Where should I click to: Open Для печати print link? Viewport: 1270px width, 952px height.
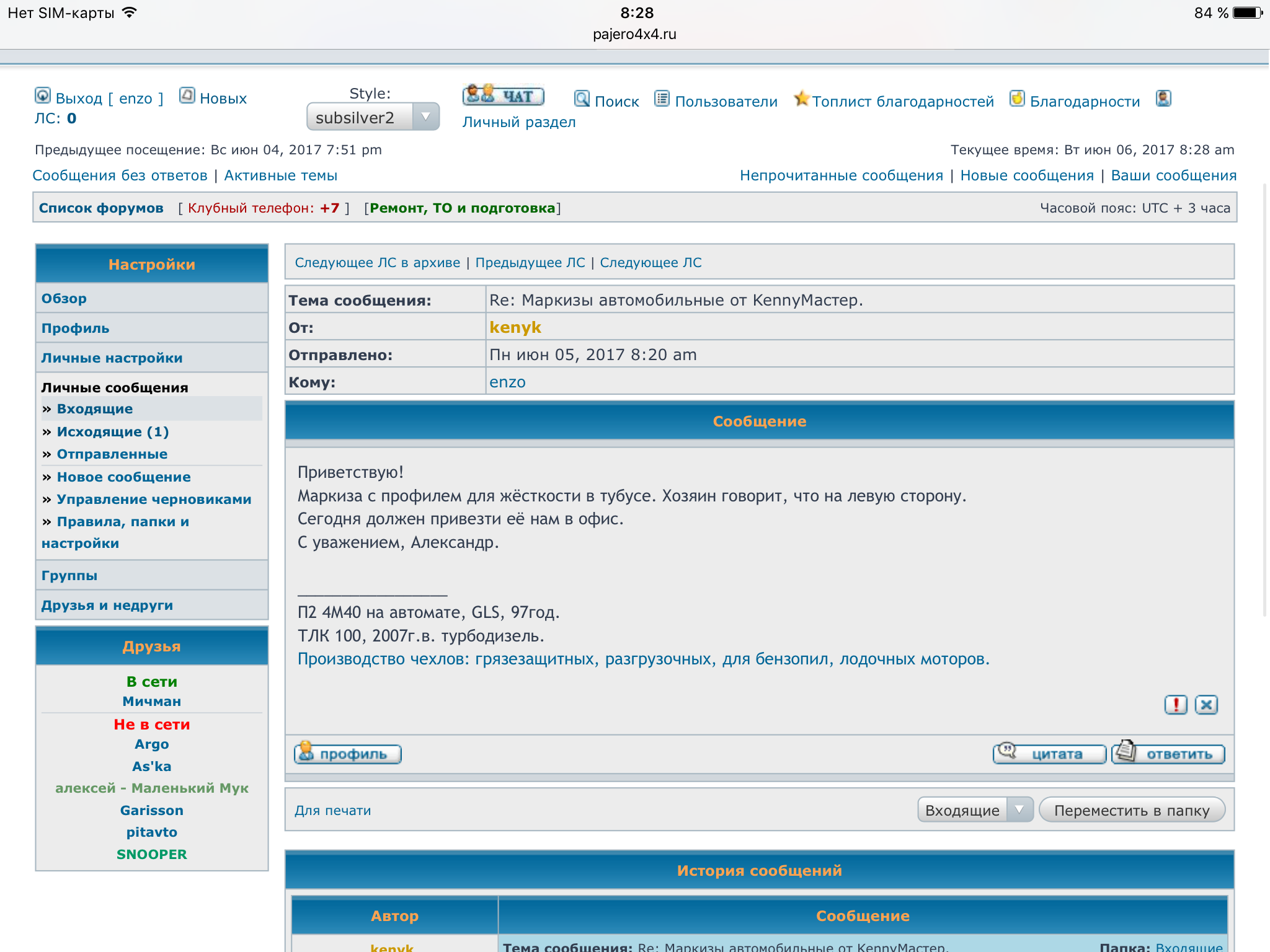pos(333,810)
